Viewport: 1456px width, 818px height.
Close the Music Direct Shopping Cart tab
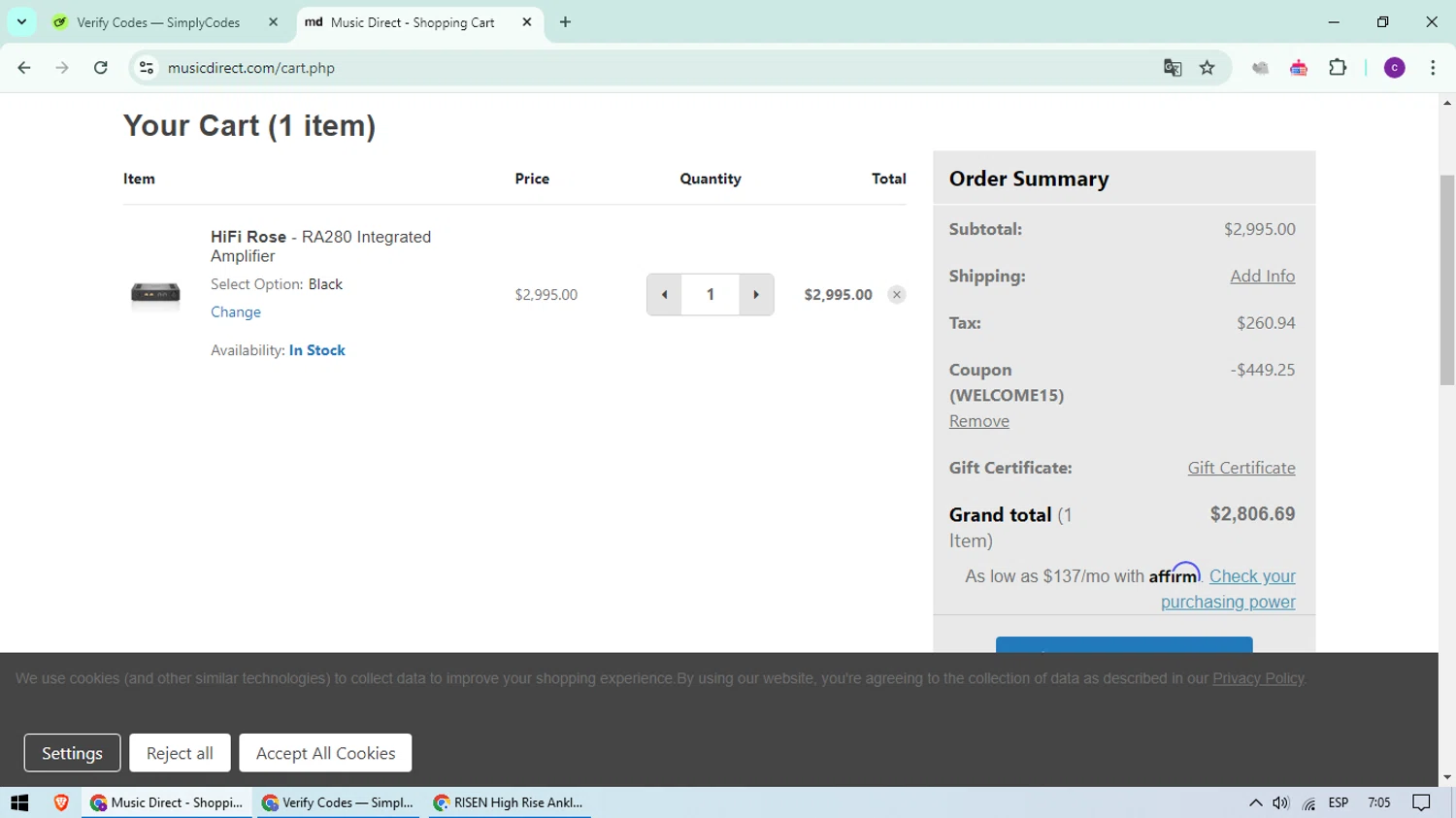[527, 22]
